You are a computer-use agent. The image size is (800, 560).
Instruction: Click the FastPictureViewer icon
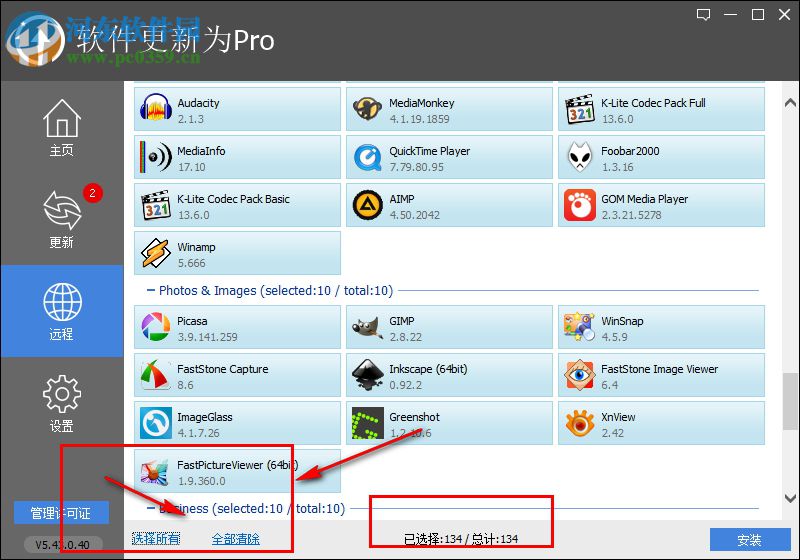click(155, 471)
